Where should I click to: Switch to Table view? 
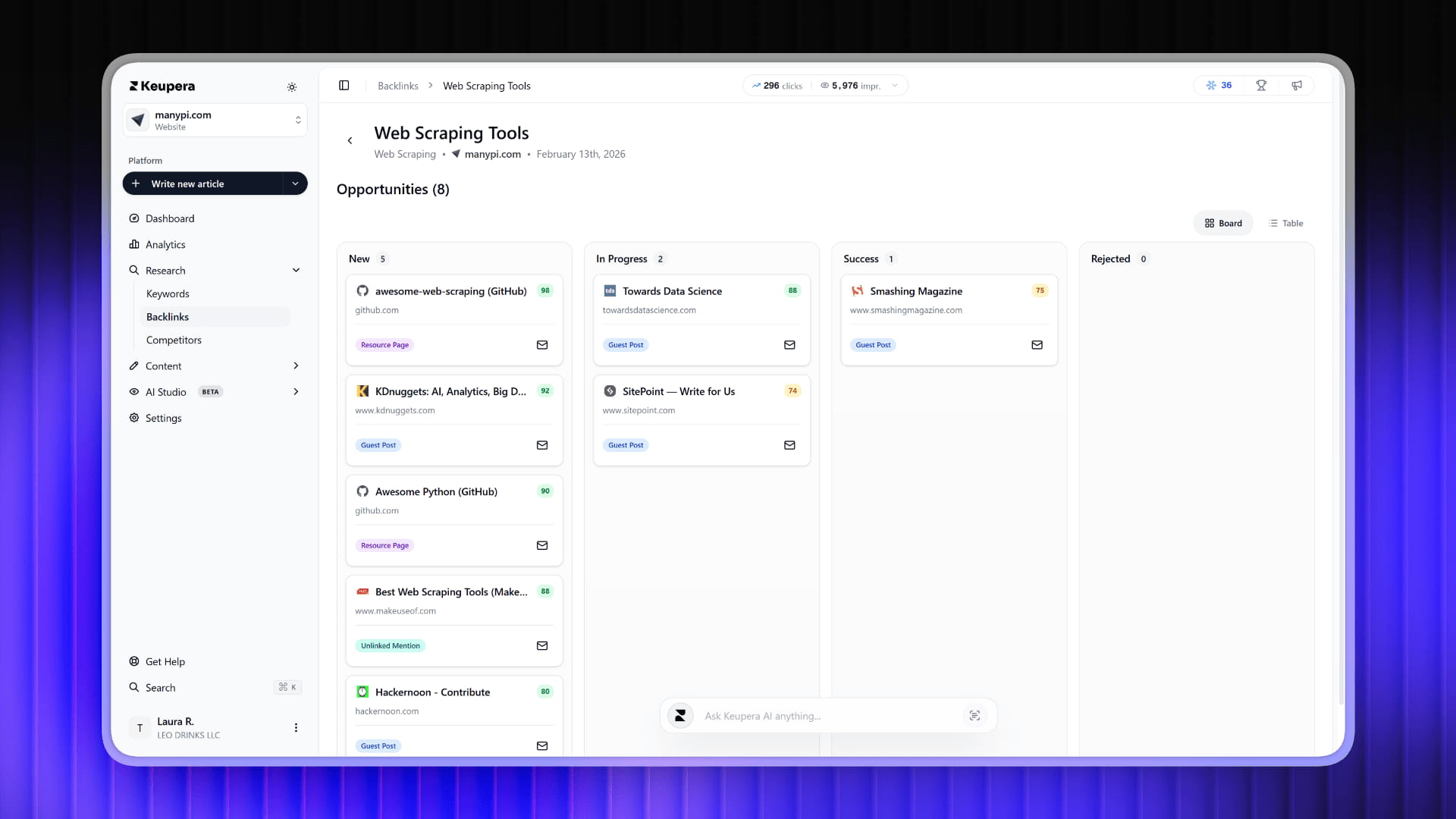1285,223
